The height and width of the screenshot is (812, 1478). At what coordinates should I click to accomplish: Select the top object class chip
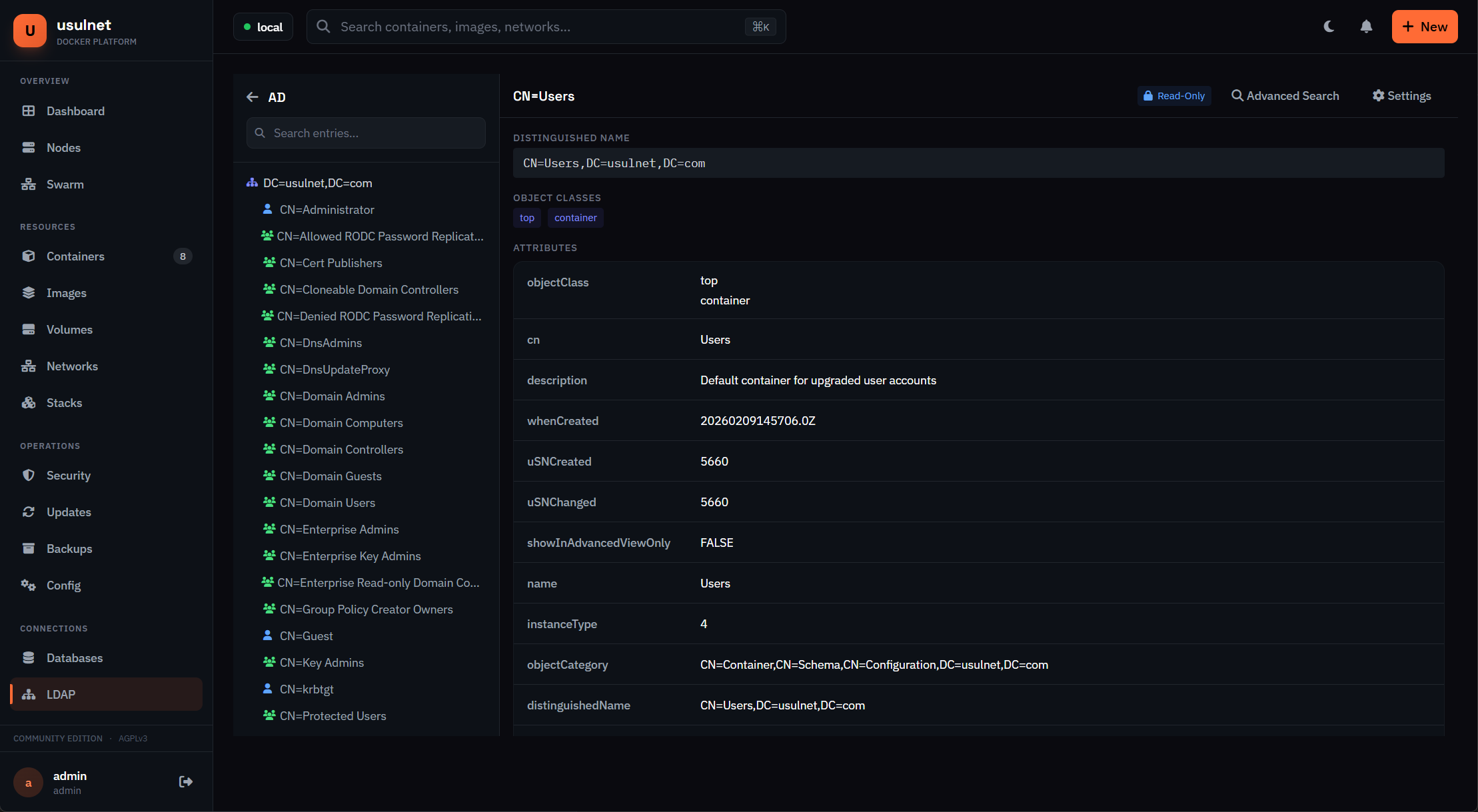point(526,218)
